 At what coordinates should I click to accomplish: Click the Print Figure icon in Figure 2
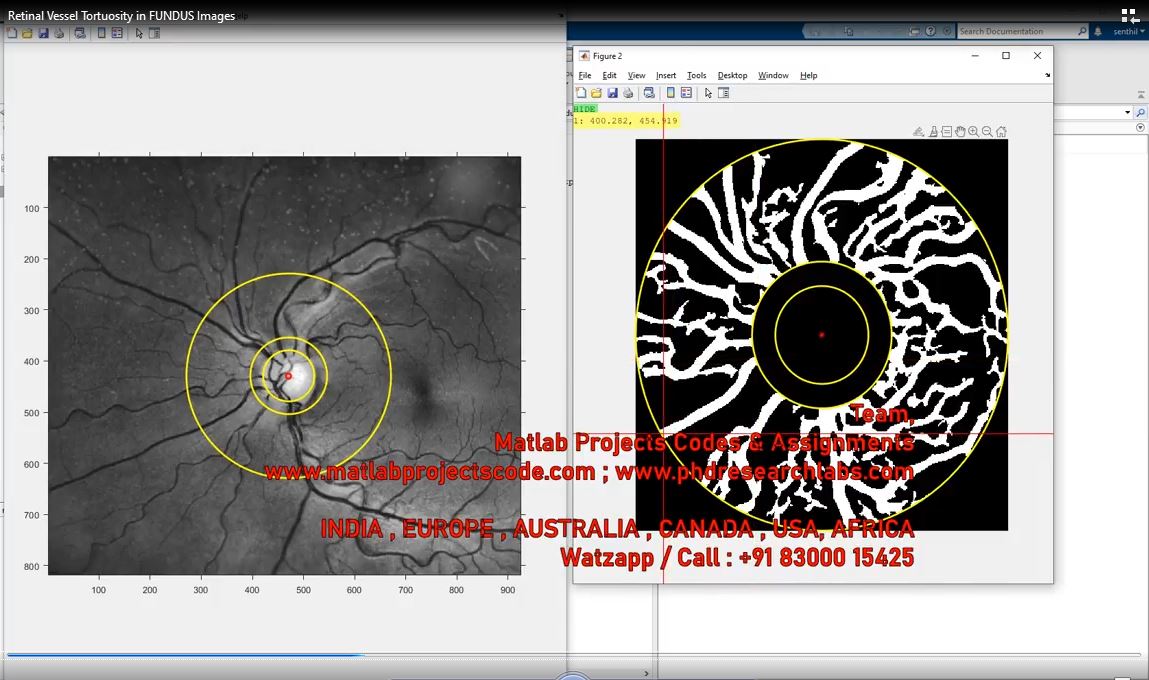point(628,93)
